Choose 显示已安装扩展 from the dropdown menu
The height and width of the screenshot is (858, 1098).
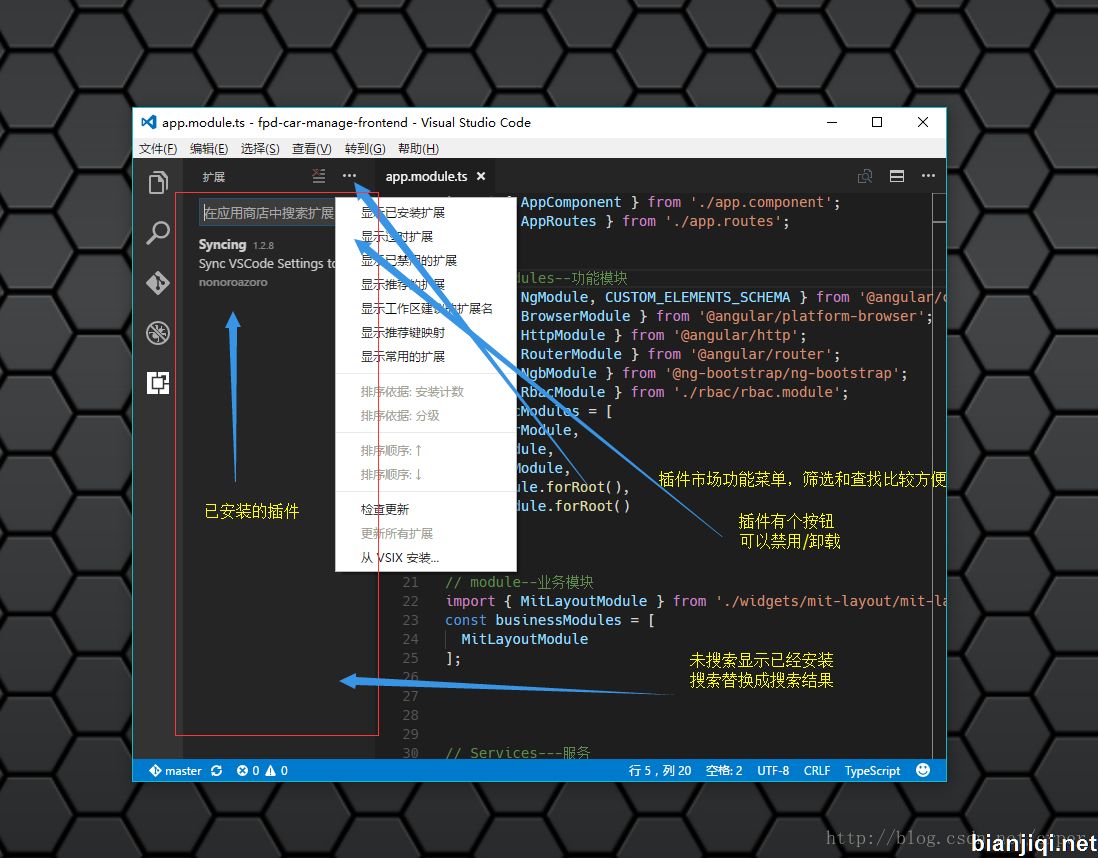[x=426, y=212]
